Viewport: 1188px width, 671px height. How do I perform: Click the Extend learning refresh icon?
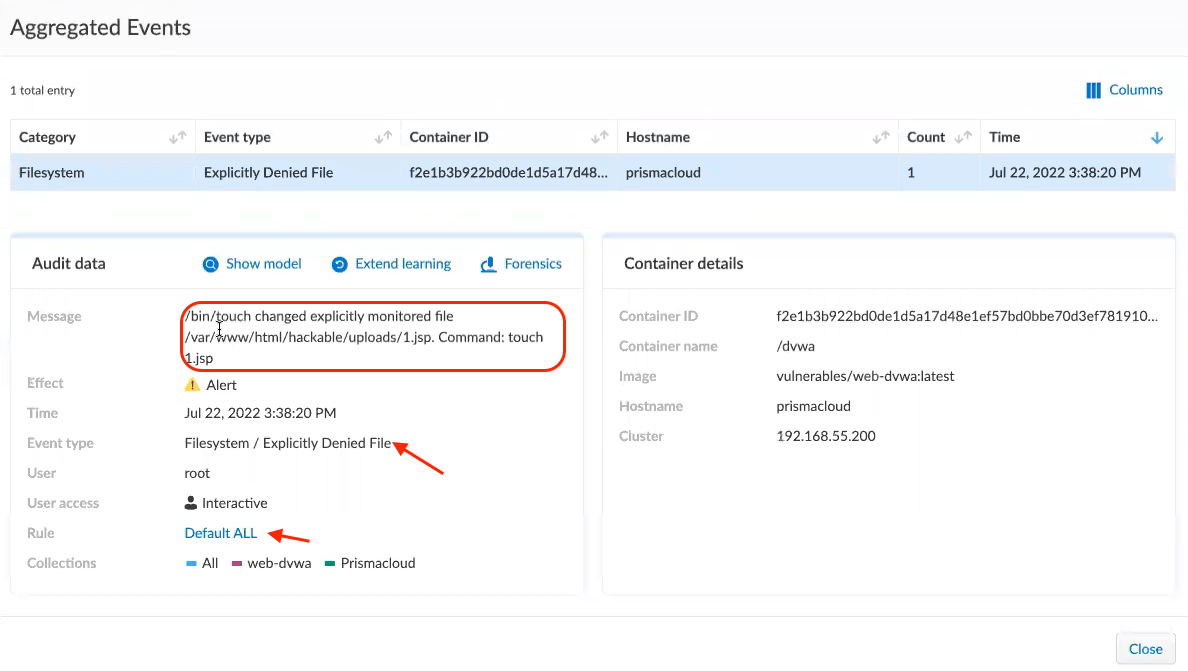(x=339, y=265)
